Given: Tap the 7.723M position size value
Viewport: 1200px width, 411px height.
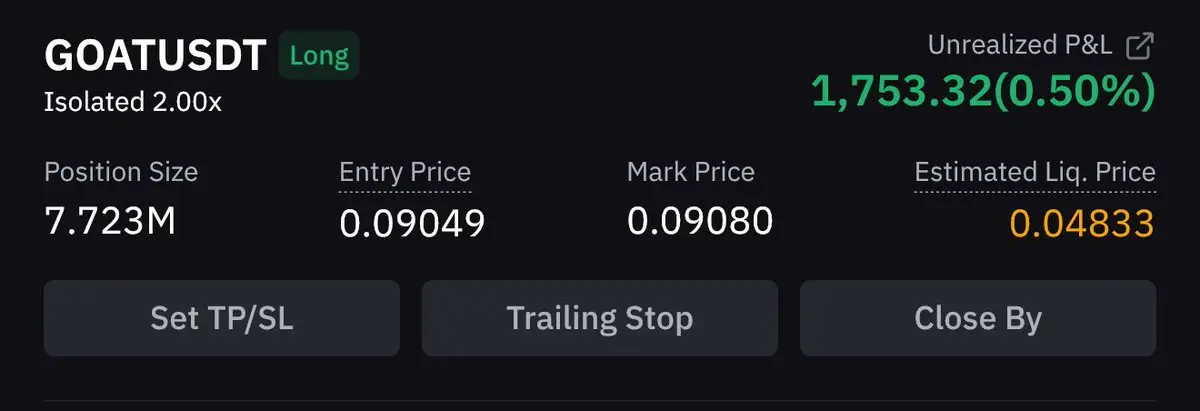Looking at the screenshot, I should coord(110,221).
